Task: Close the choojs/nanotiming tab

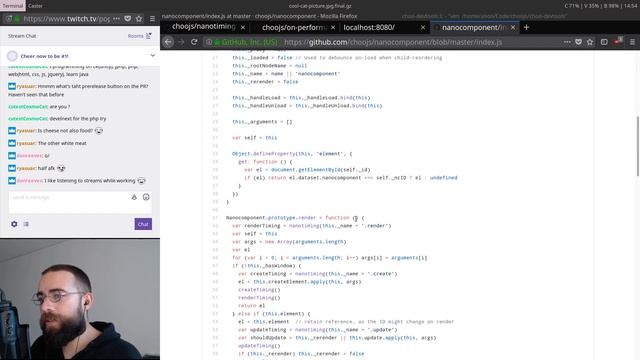Action: pyautogui.click(x=243, y=27)
